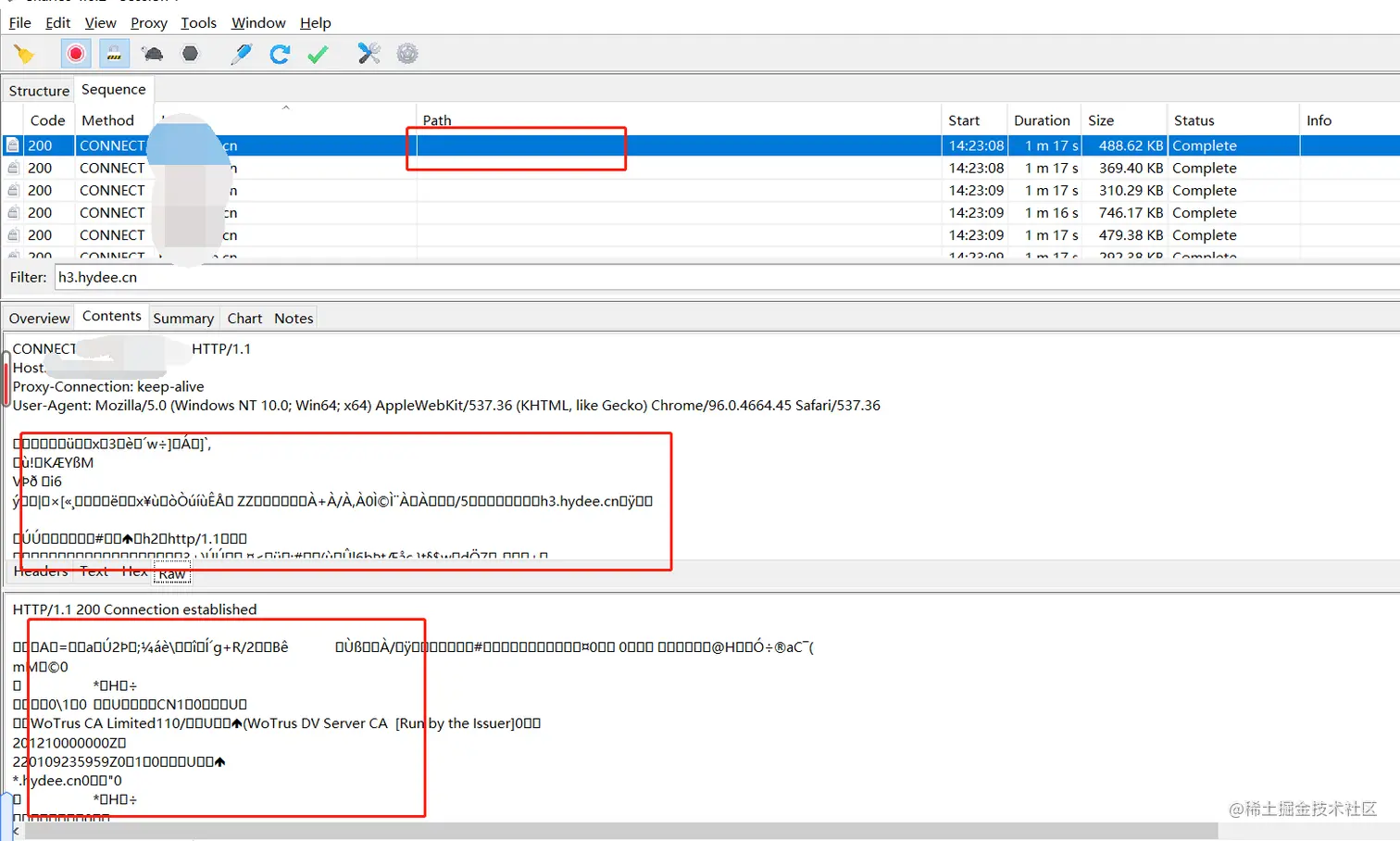Switch request view to Raw
Image resolution: width=1400 pixels, height=841 pixels.
(x=172, y=573)
